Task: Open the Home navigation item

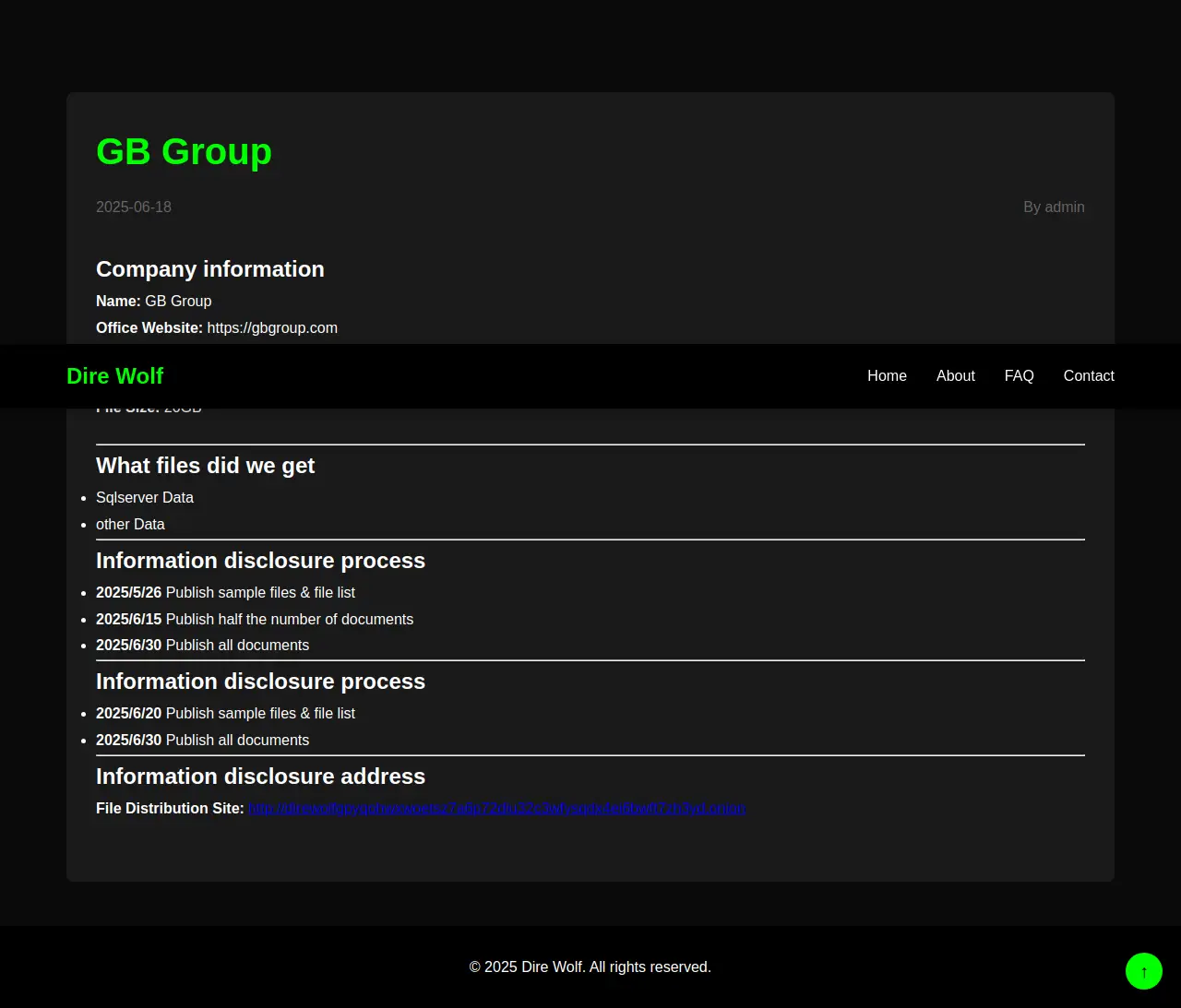Action: 887,376
